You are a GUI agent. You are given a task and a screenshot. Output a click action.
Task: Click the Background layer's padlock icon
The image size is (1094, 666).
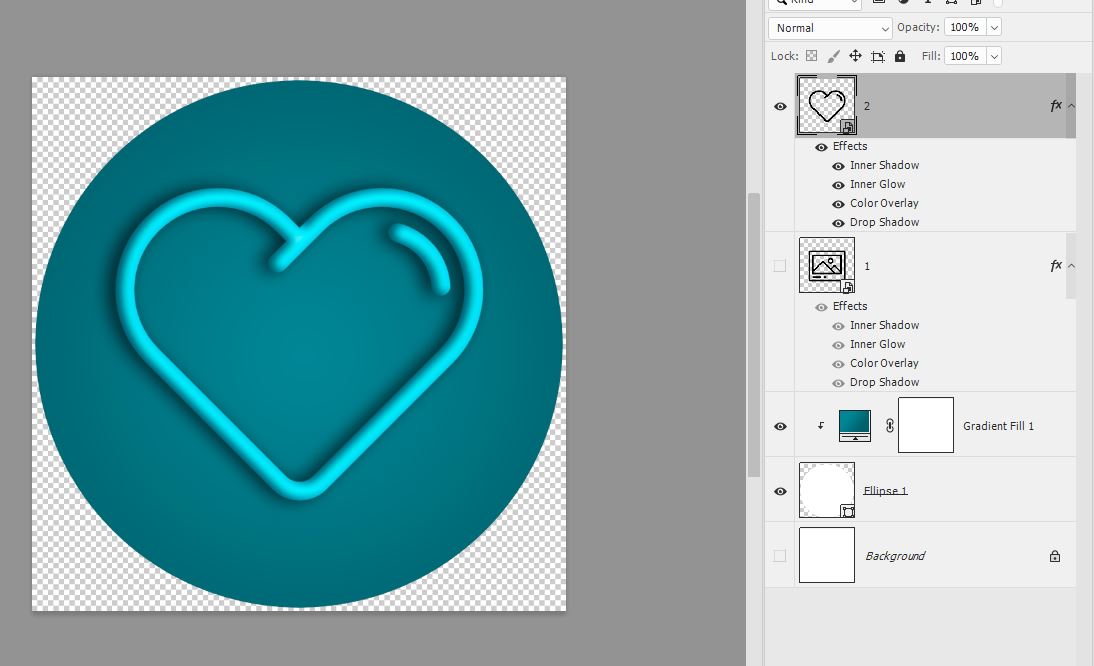tap(1054, 556)
